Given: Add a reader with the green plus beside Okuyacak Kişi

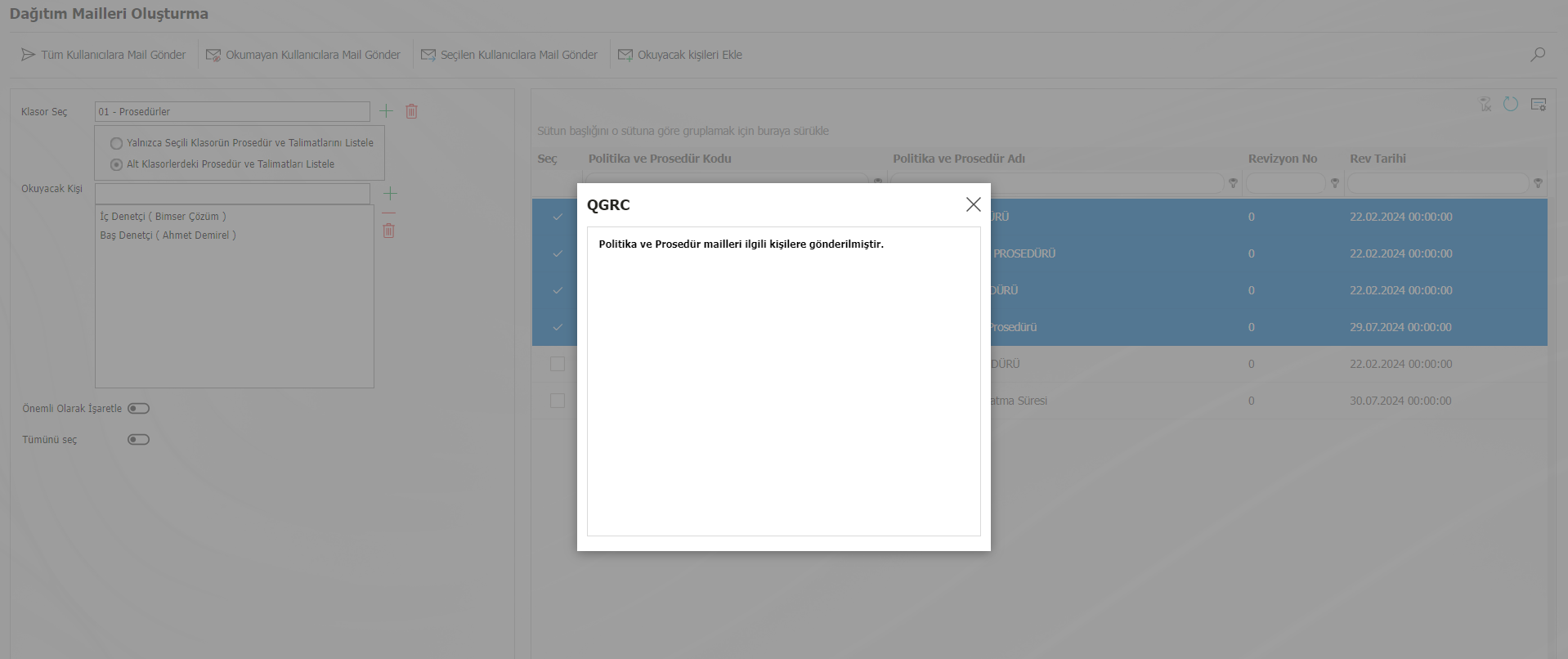Looking at the screenshot, I should tap(390, 193).
